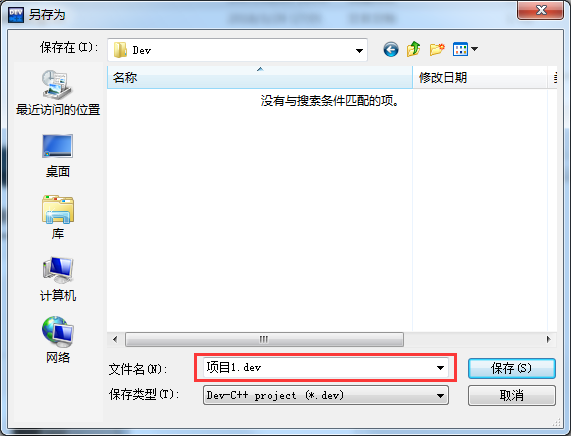Sort by the 名称 column header
The width and height of the screenshot is (571, 436).
(260, 77)
